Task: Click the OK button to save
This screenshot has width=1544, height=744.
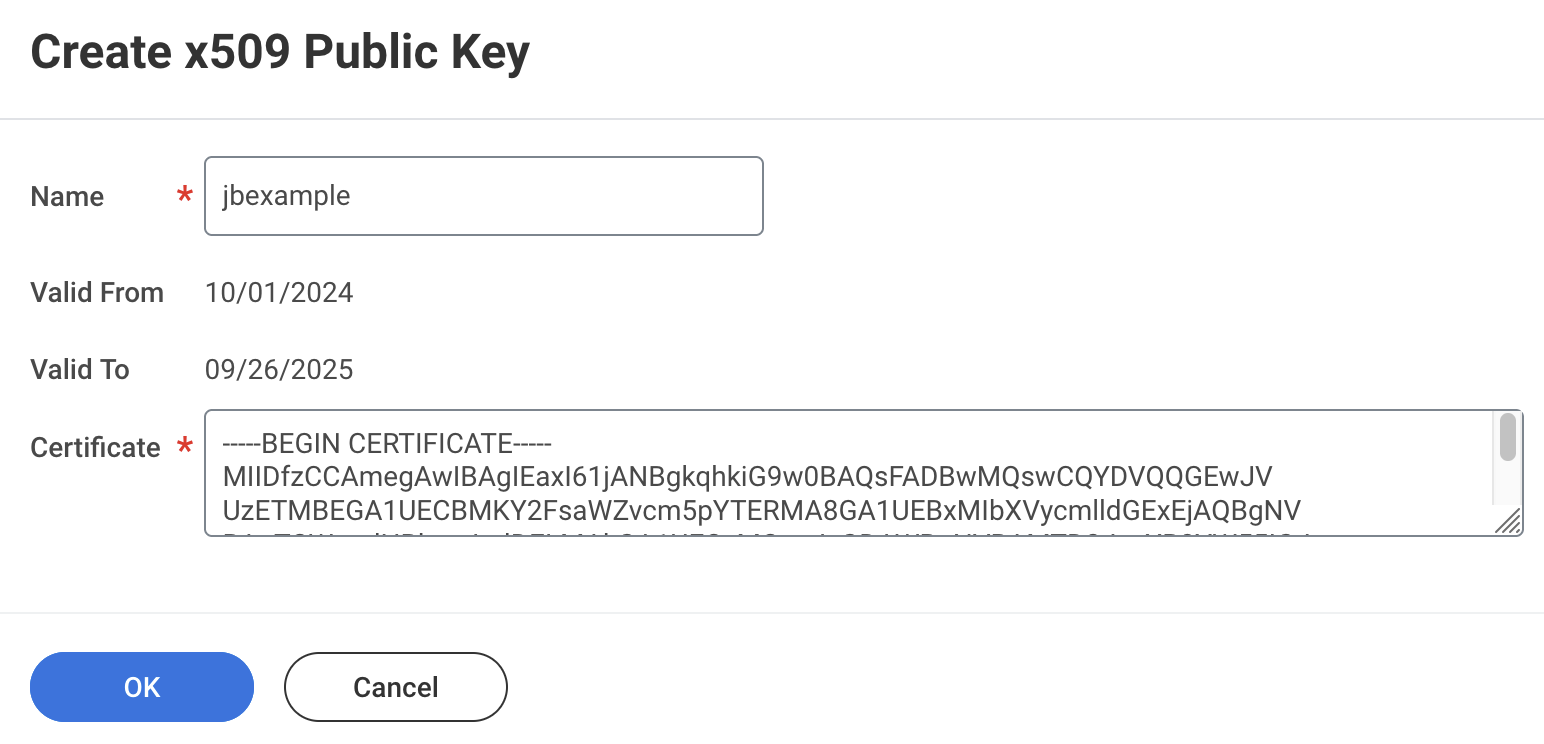Action: point(141,687)
